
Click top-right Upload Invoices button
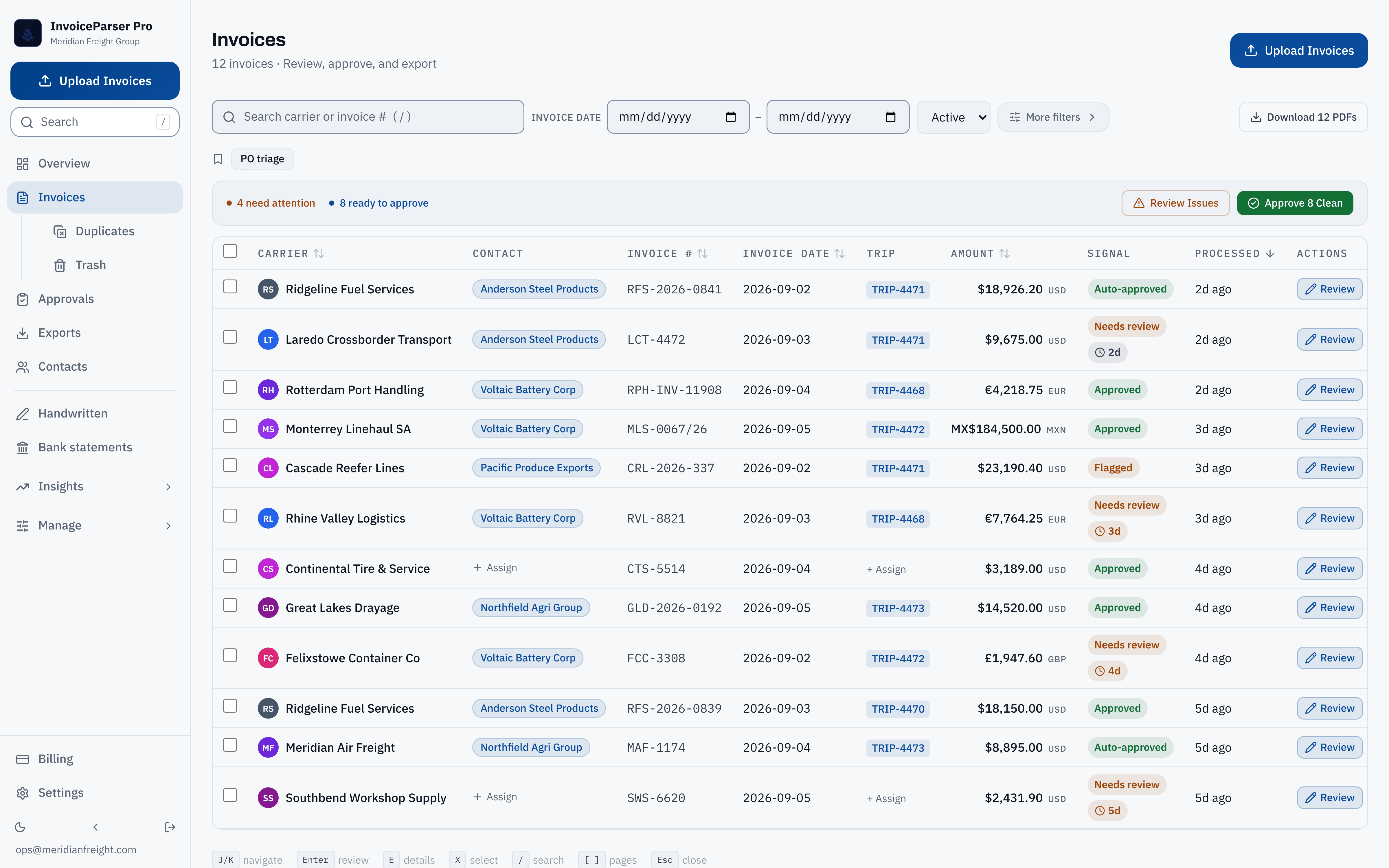click(1298, 51)
